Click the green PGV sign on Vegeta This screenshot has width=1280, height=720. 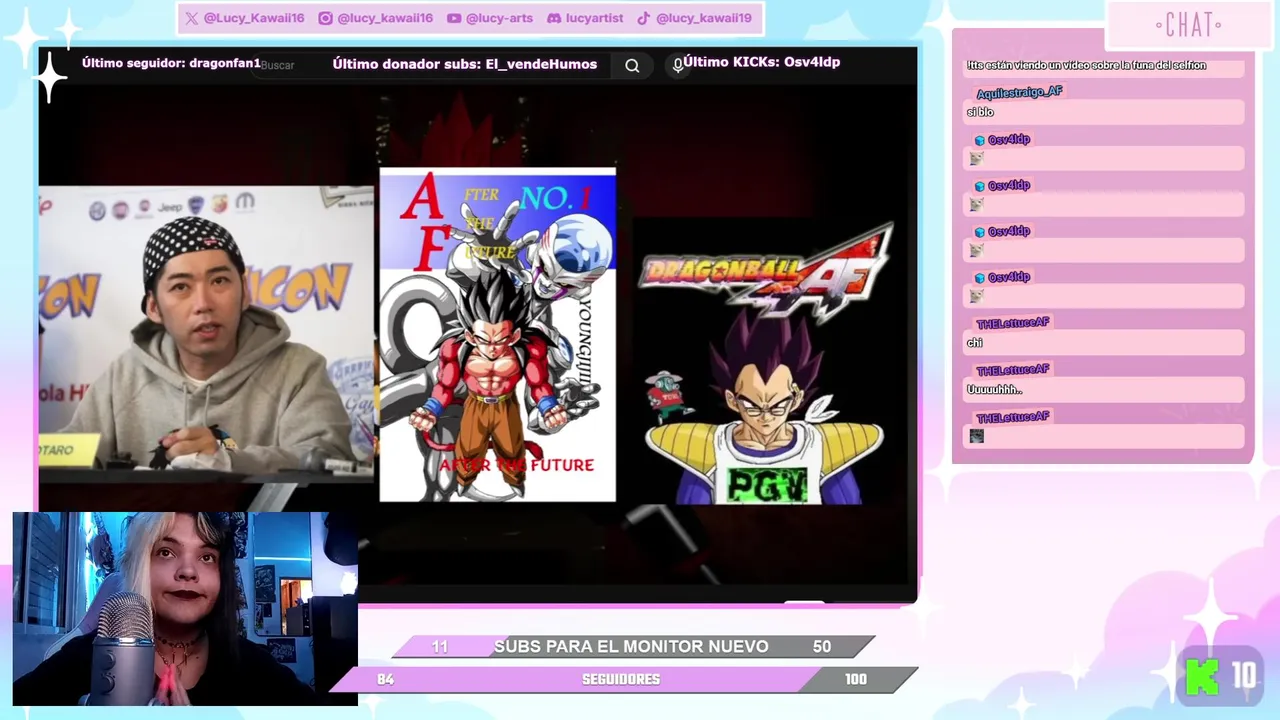[x=767, y=486]
